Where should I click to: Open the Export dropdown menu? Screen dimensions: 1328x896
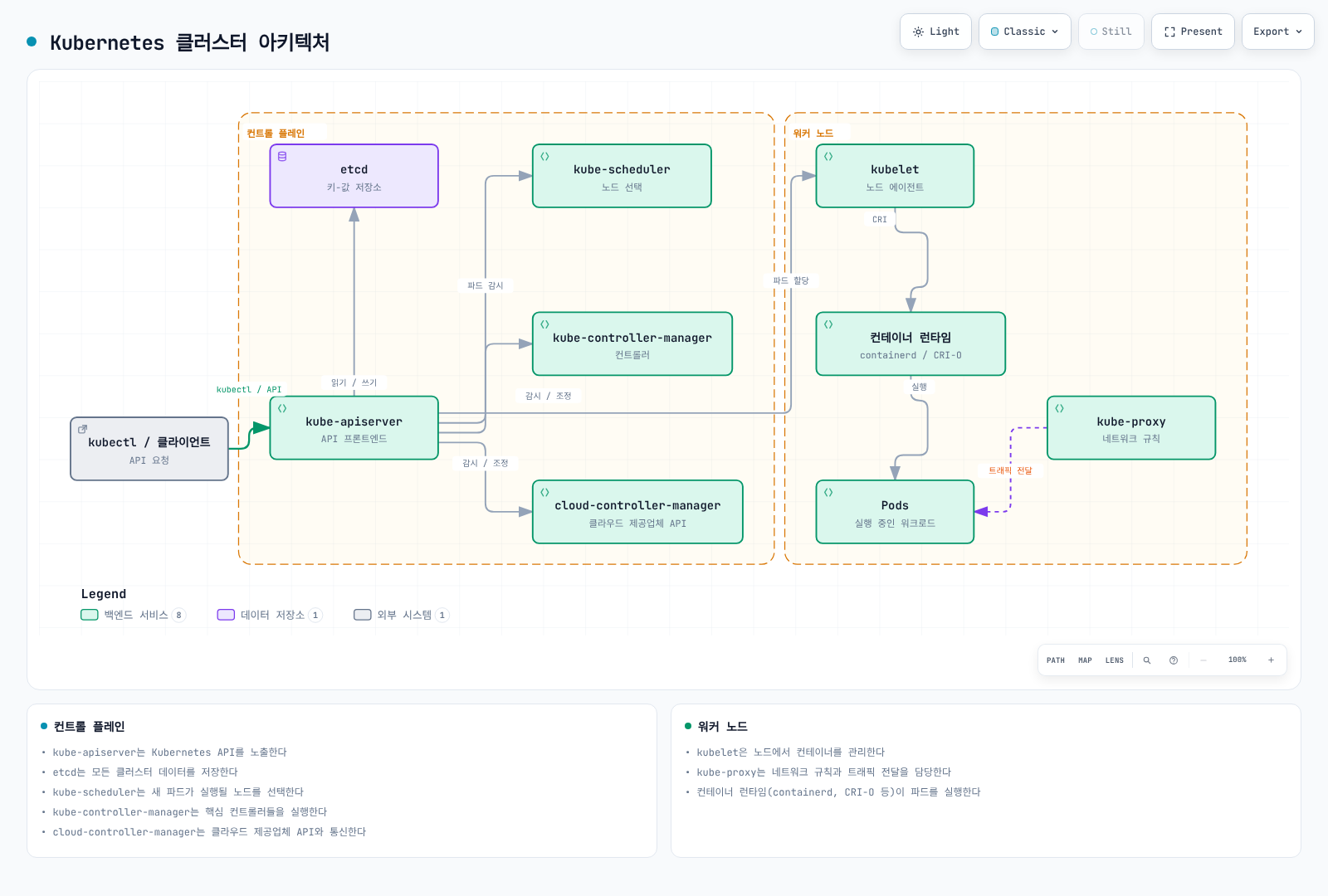(x=1277, y=32)
